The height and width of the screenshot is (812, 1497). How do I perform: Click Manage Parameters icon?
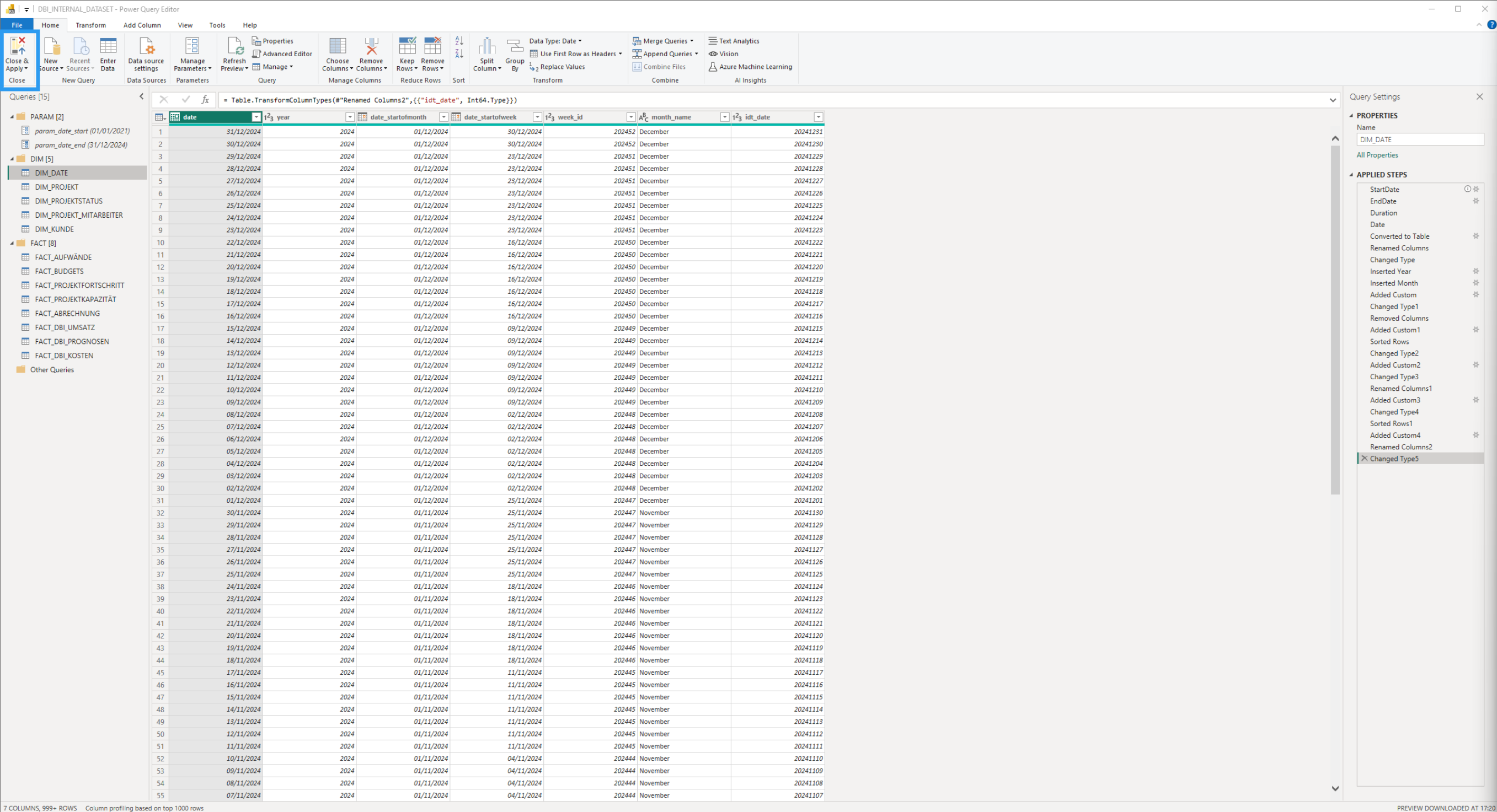click(193, 46)
